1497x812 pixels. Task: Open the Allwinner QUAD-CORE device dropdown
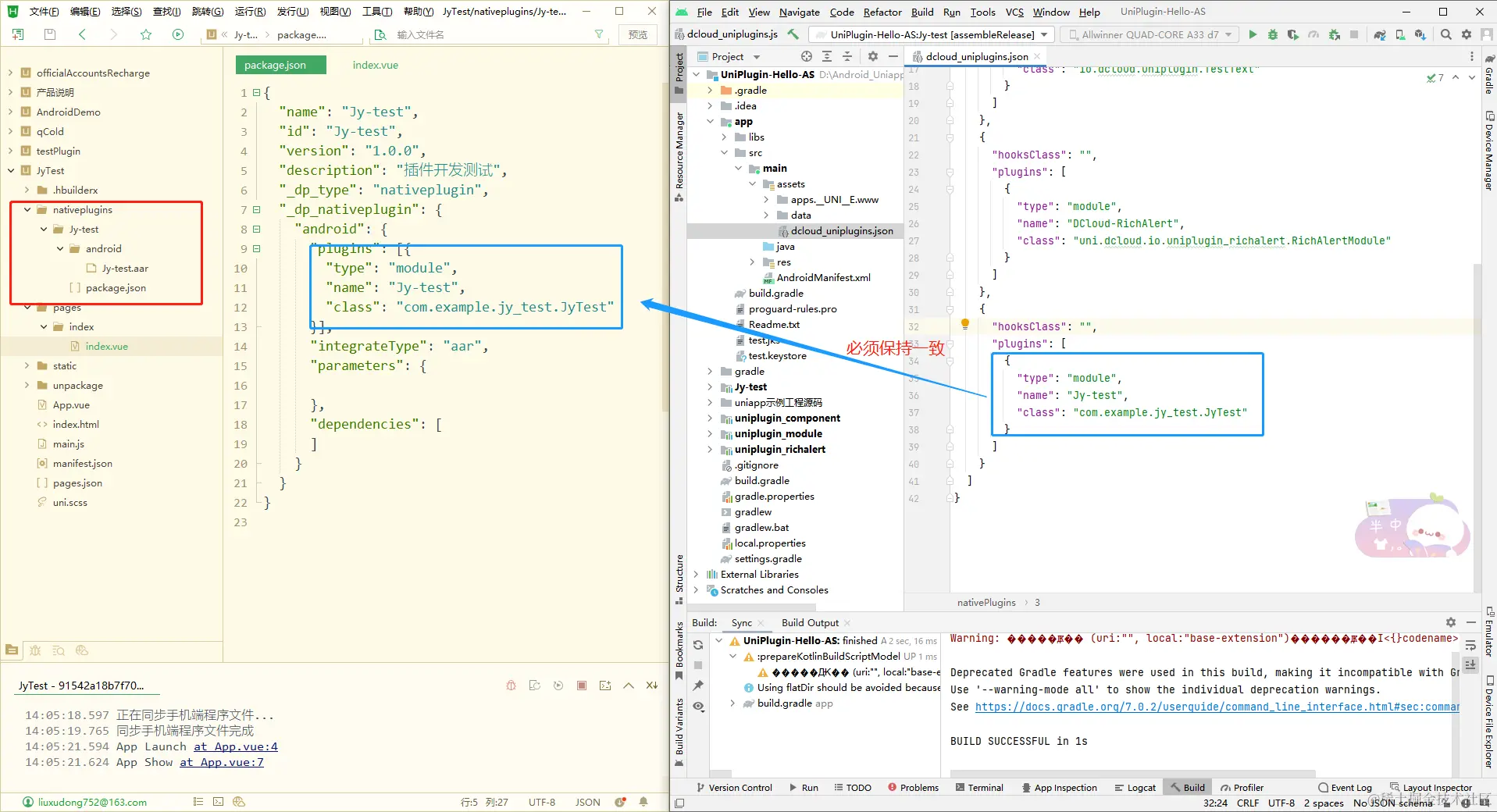pyautogui.click(x=1149, y=34)
